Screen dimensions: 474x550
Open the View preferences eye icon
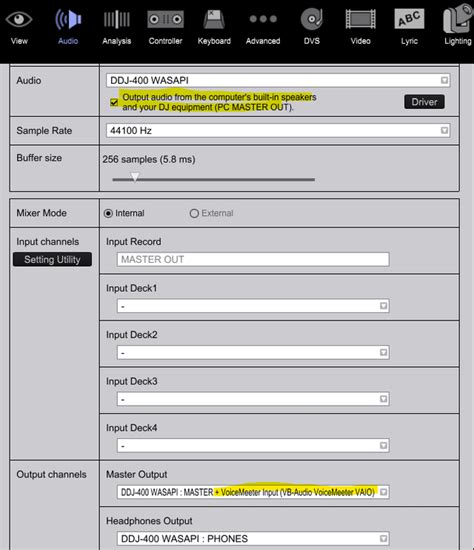19,19
